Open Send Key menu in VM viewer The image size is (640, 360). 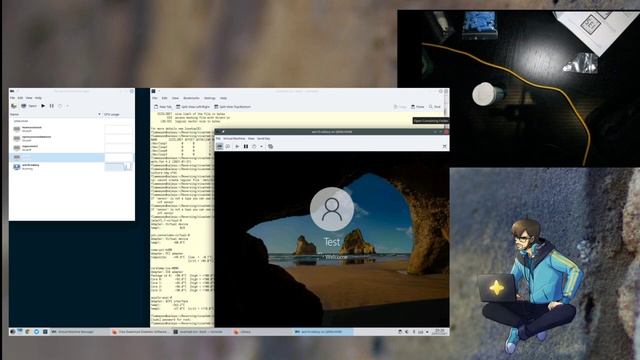pos(263,139)
